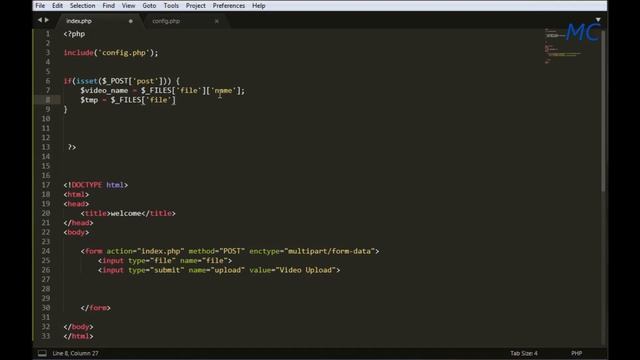Open the Tools menu

[171, 6]
